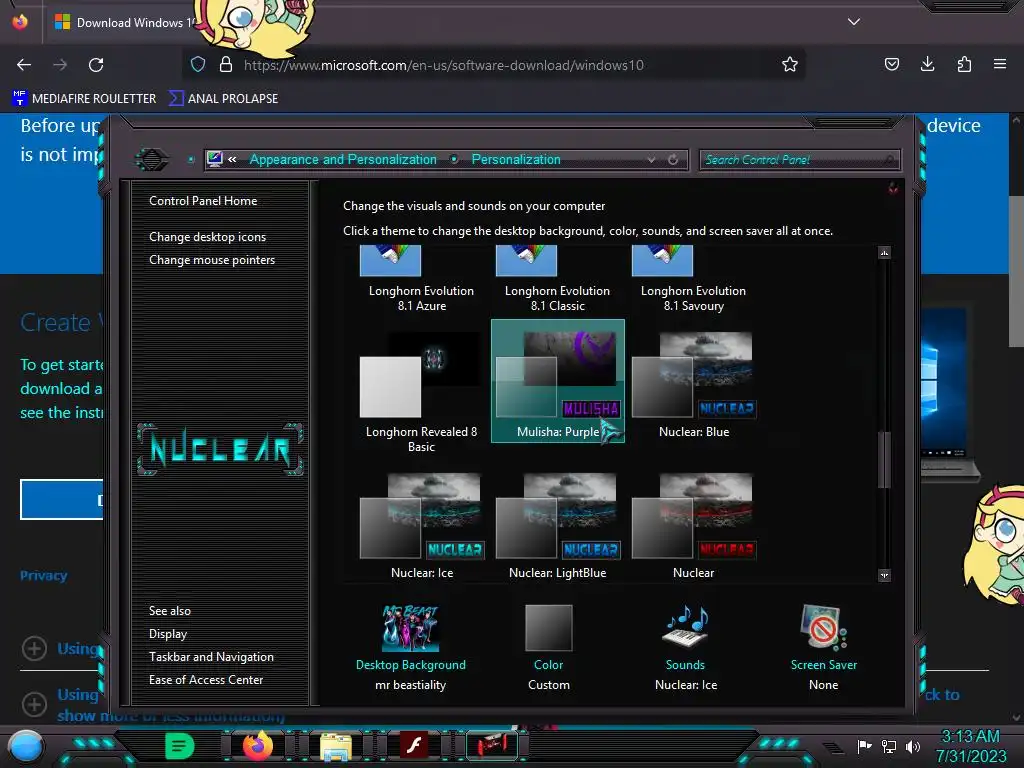This screenshot has width=1024, height=768.
Task: Open Desktop Background icon
Action: click(411, 627)
